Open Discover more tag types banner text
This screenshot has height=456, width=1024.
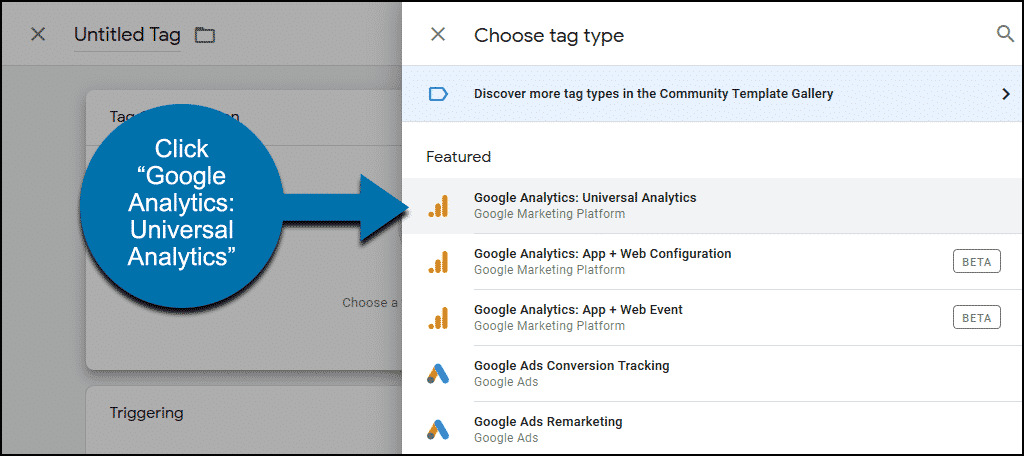coord(653,93)
